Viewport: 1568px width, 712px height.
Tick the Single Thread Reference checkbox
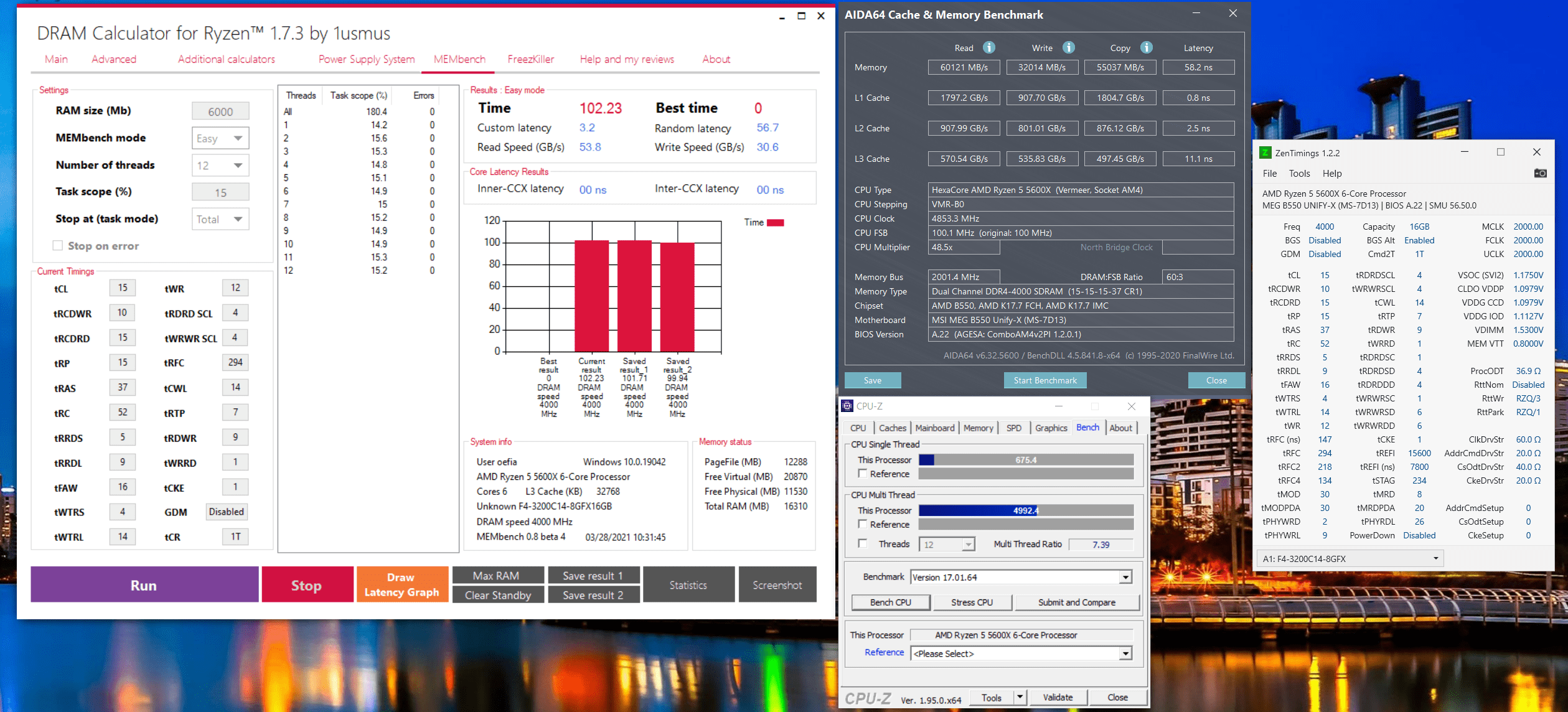coord(862,474)
